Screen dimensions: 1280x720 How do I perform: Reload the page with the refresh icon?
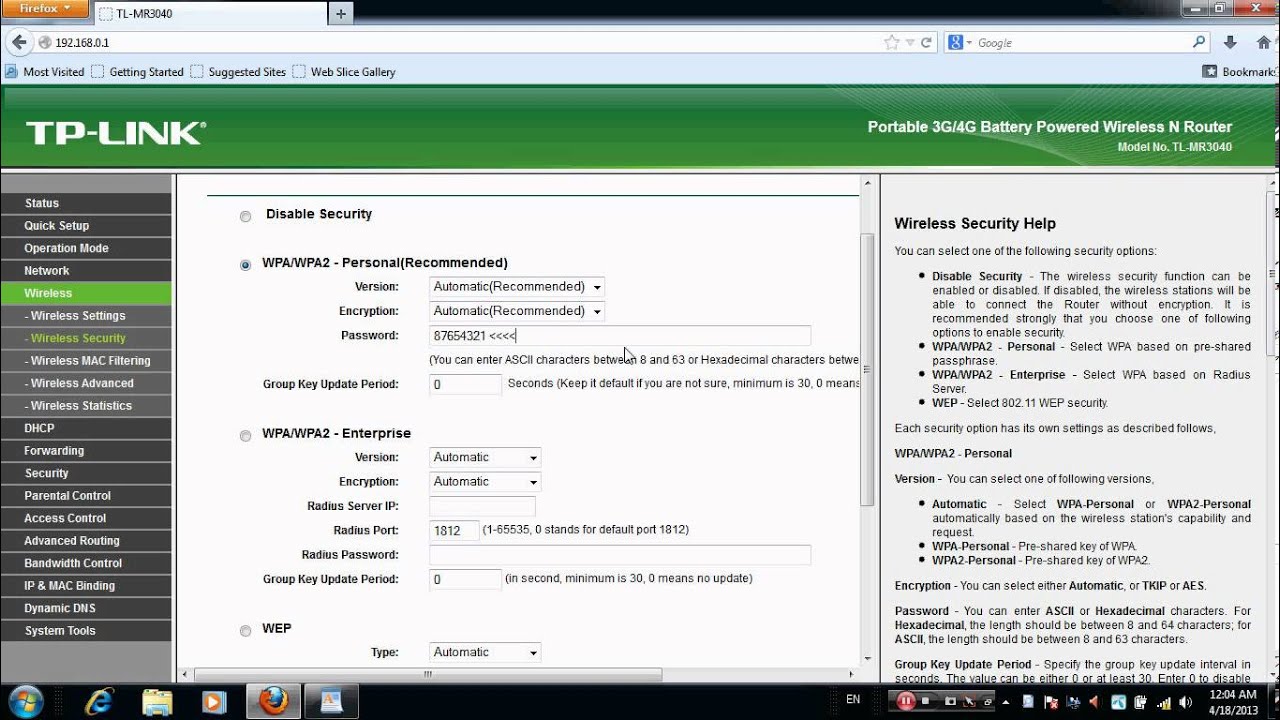coord(926,42)
